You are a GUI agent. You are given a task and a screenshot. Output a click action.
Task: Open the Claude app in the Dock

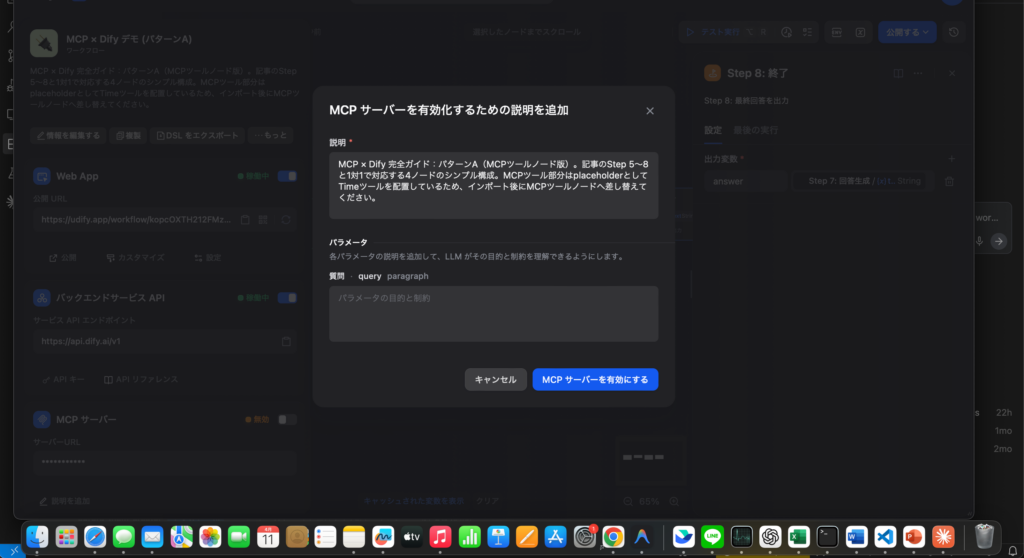click(943, 537)
